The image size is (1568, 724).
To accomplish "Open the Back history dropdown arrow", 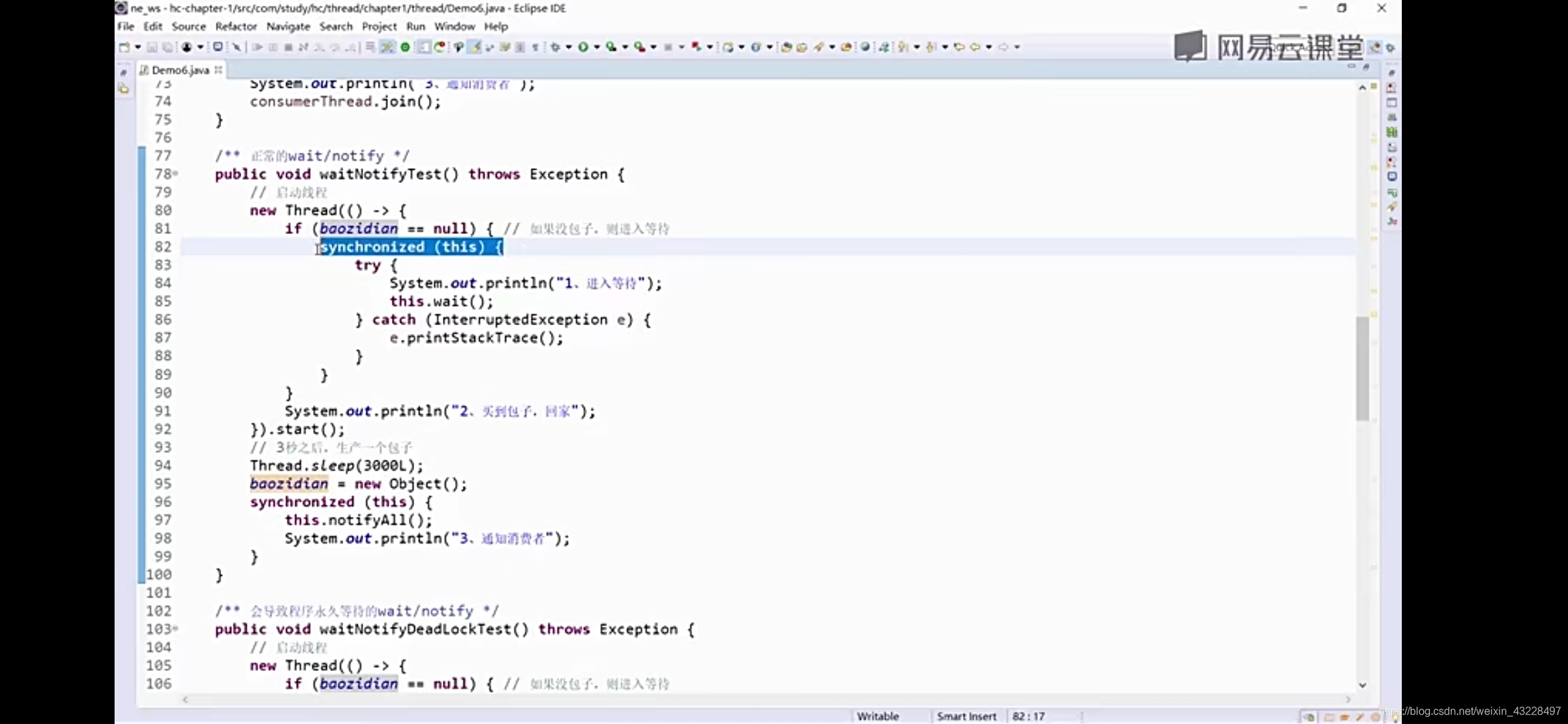I will tap(989, 47).
